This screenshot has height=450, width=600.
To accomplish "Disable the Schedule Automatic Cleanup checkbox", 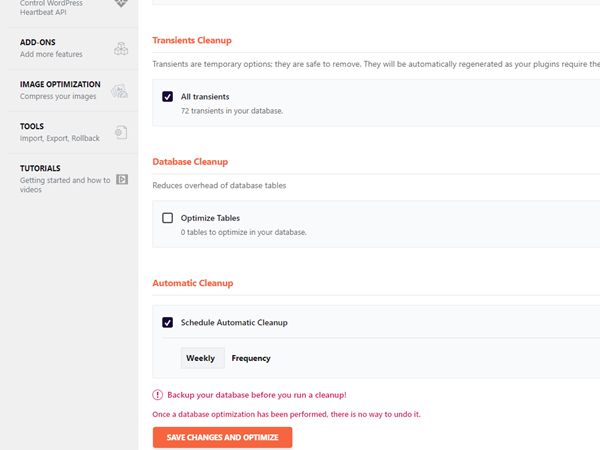I will (167, 323).
